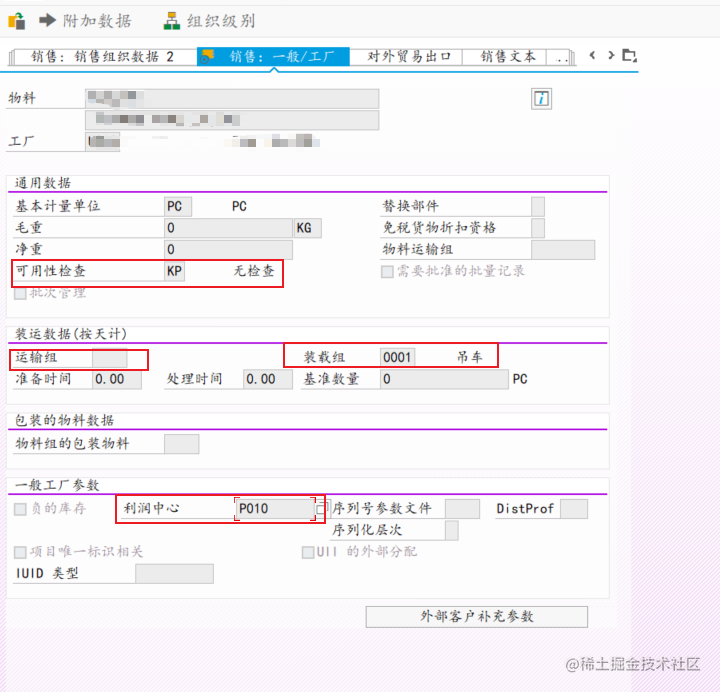The image size is (720, 692).
Task: Click the 净重 net weight field
Action: click(x=228, y=249)
